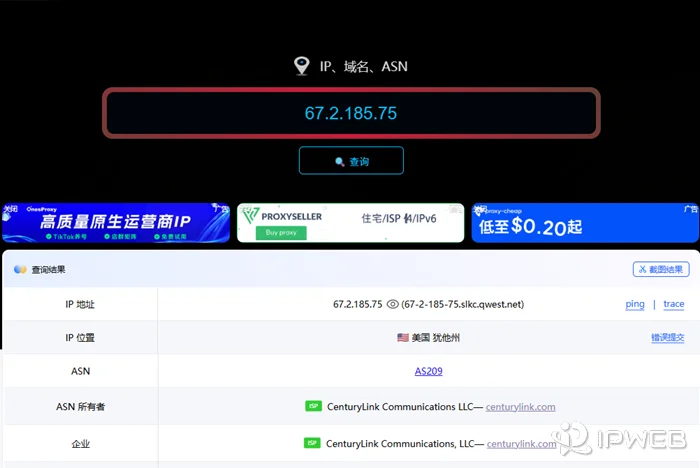Screen dimensions: 700x468
Task: Click the location pin icon above the search box
Action: [302, 66]
